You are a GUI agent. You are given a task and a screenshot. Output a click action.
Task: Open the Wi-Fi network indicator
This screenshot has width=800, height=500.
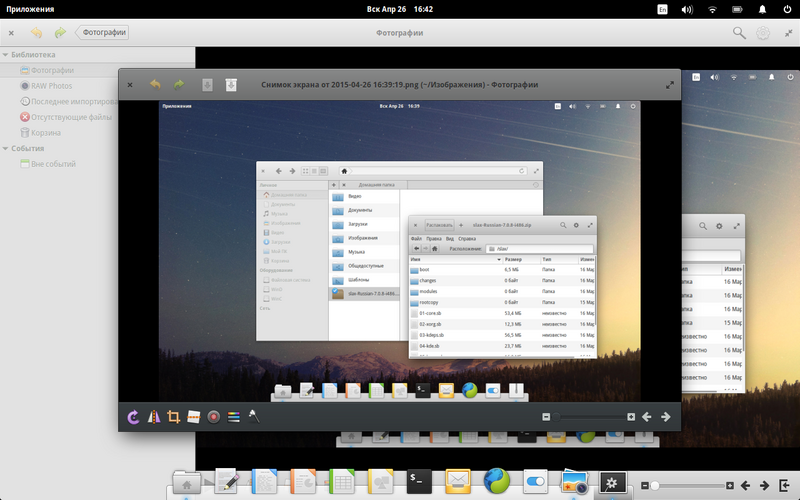tap(712, 9)
